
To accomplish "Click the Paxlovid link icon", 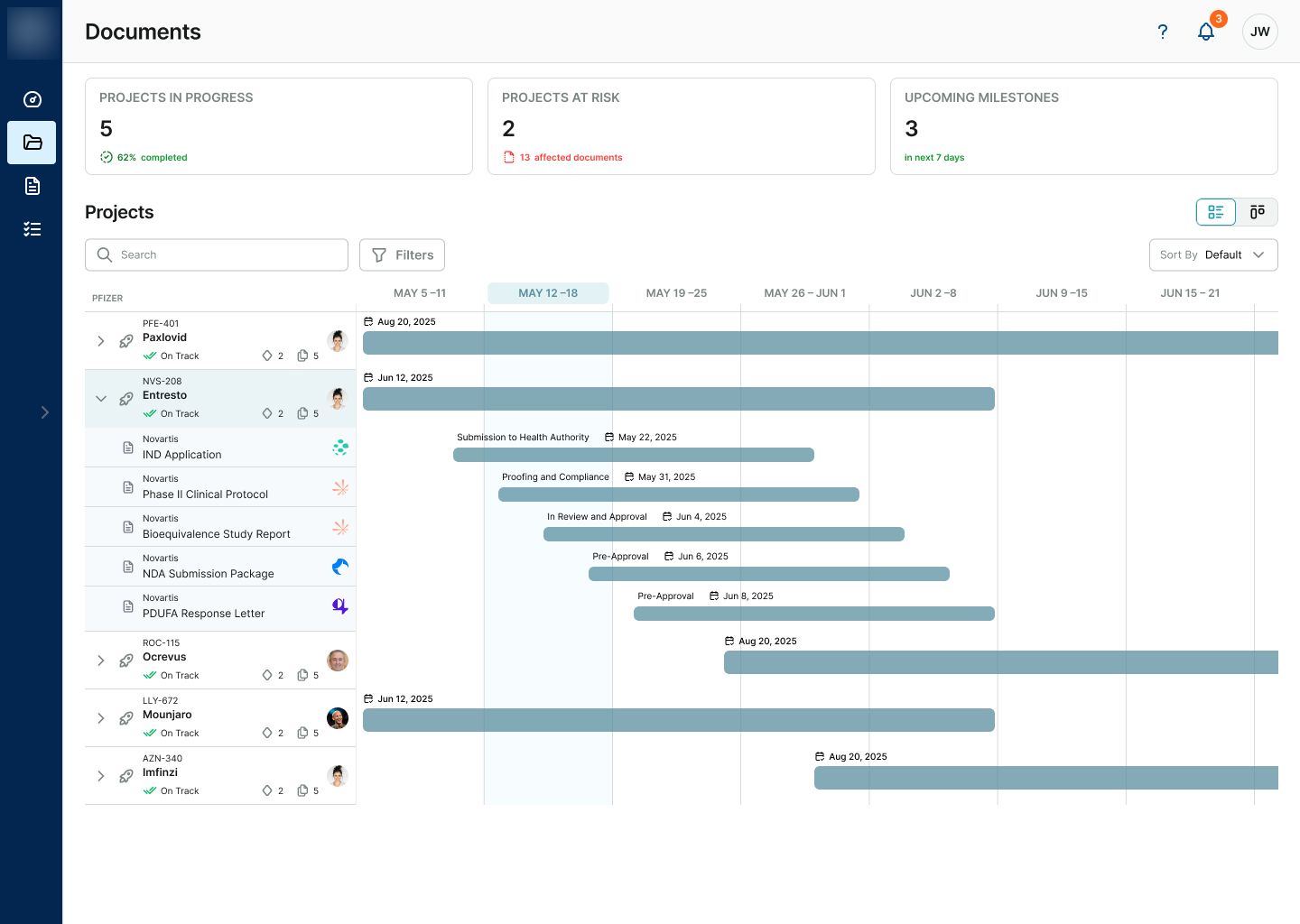I will point(126,341).
